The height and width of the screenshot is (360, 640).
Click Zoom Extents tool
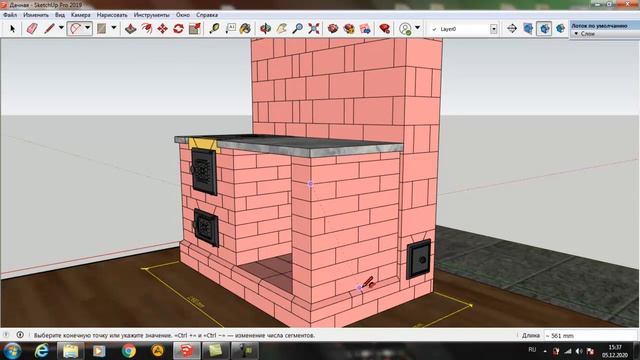pyautogui.click(x=313, y=29)
